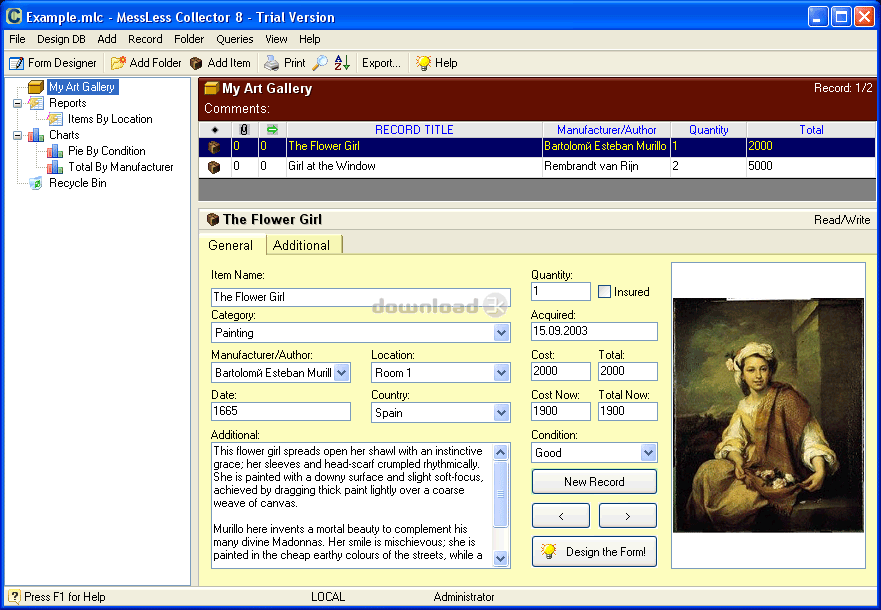The image size is (881, 610).
Task: Open the Condition dropdown
Action: 648,453
